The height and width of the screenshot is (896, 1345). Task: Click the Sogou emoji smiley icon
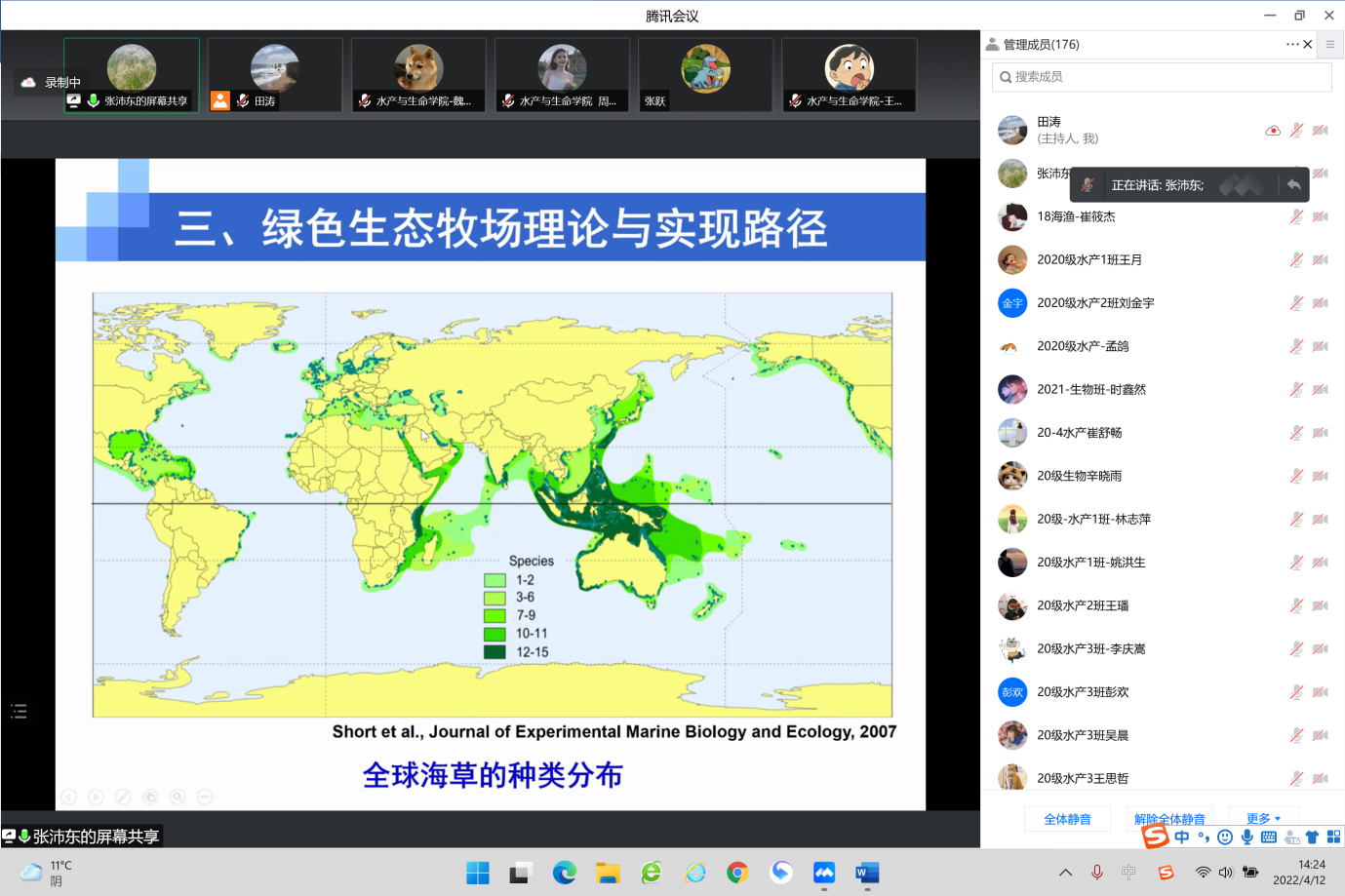pos(1225,837)
